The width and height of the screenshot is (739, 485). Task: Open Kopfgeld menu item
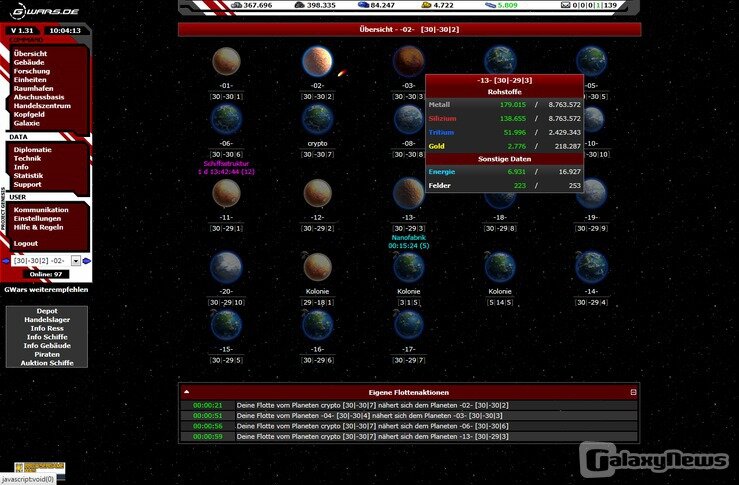(29, 115)
